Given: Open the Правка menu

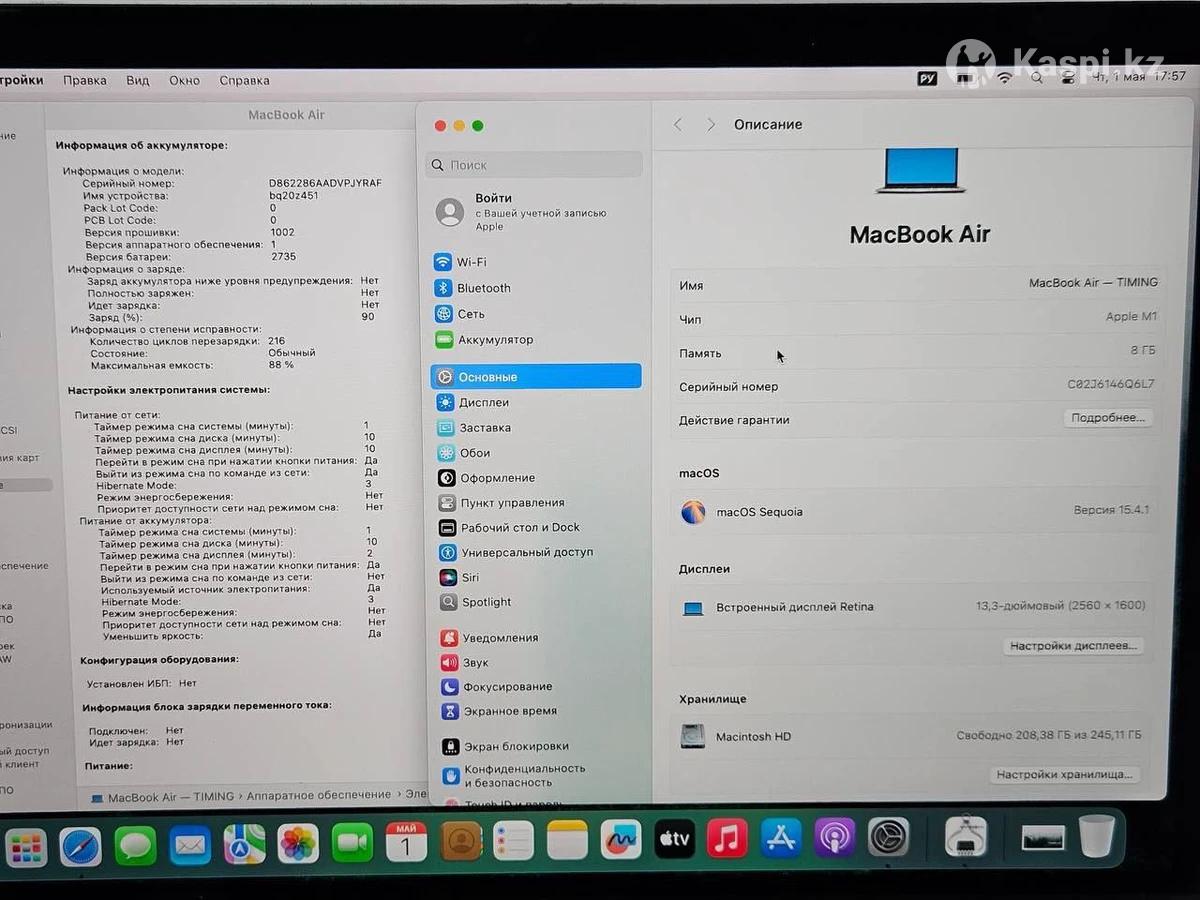Looking at the screenshot, I should 85,80.
